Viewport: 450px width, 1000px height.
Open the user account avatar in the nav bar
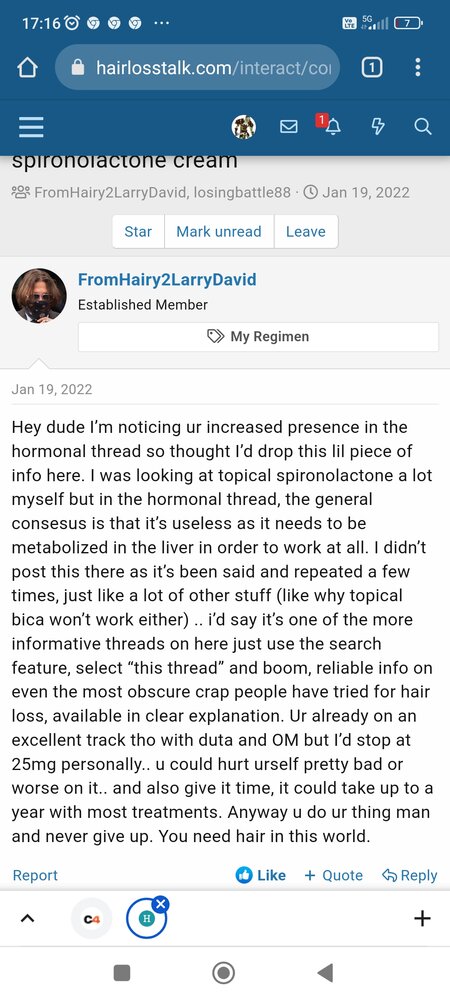[243, 127]
